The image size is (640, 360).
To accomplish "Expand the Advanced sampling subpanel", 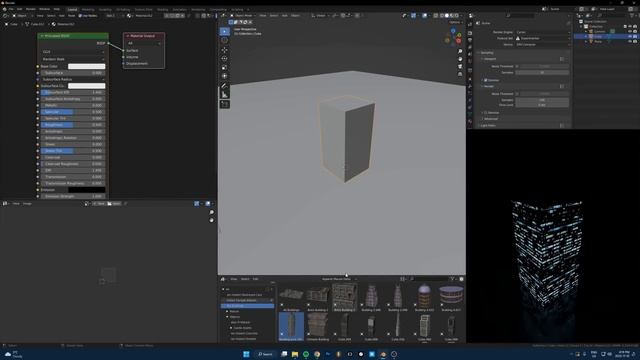I will click(490, 119).
